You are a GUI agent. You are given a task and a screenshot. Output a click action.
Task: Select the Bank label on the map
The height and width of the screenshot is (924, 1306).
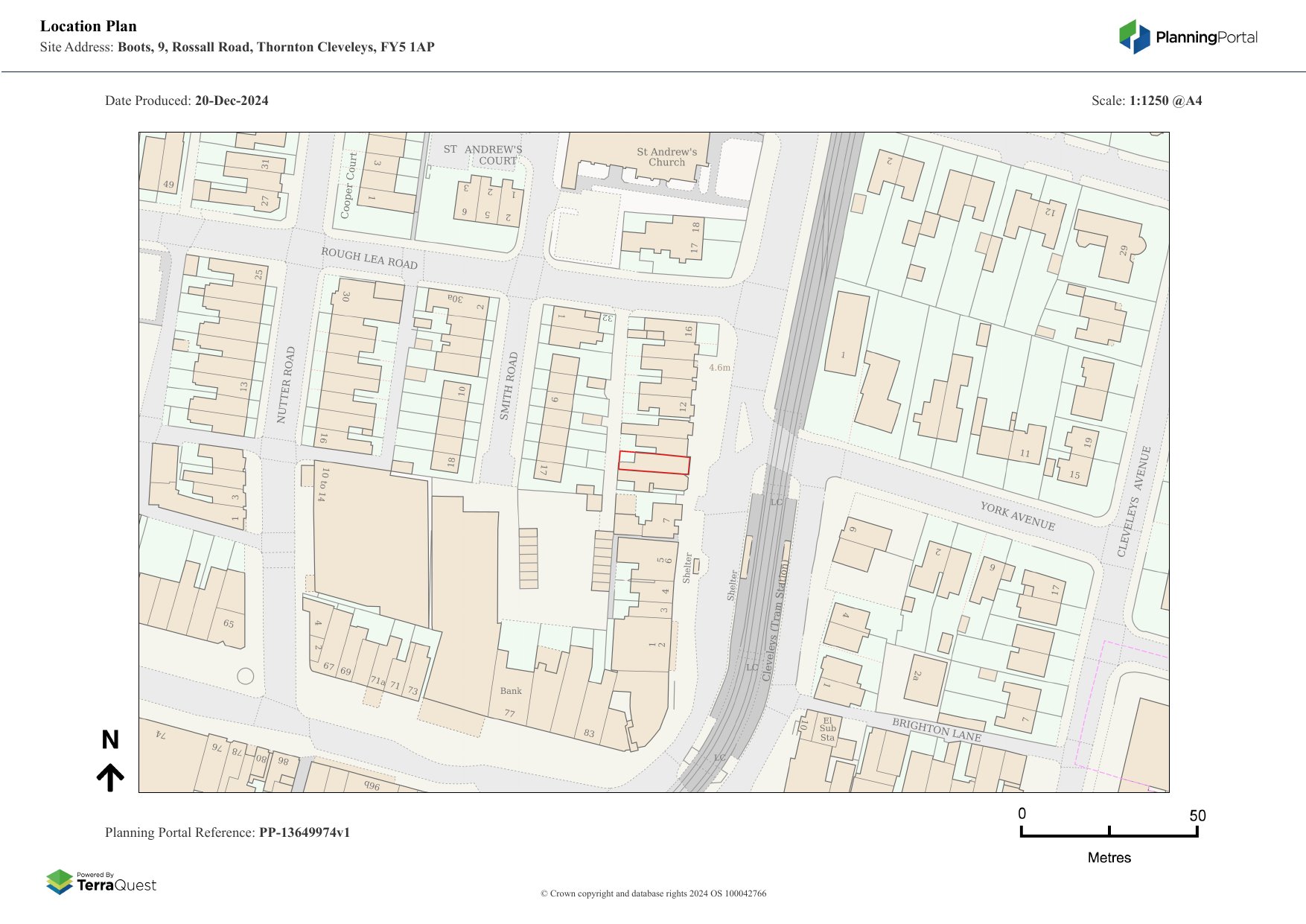point(511,691)
